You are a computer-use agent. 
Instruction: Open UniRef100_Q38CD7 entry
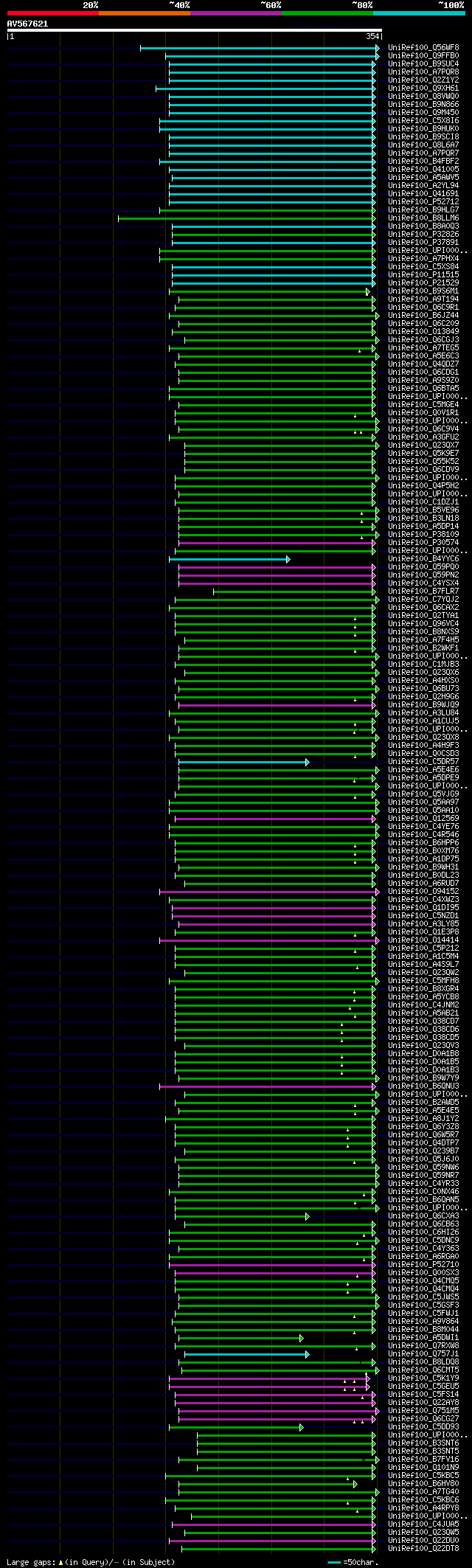pos(423,1021)
